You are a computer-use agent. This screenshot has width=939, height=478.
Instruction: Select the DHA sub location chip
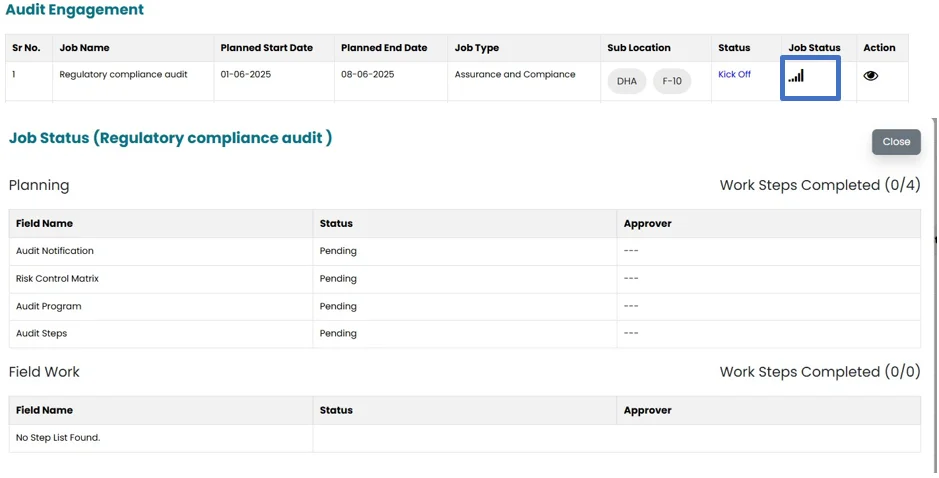pos(626,81)
